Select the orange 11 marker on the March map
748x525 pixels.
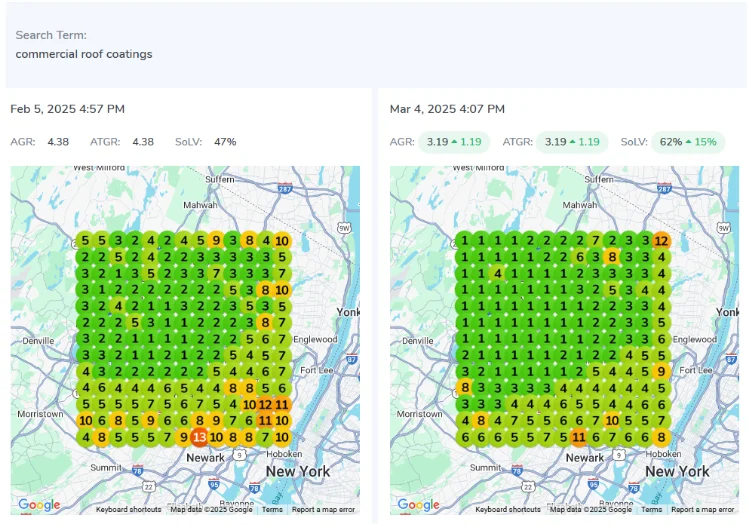pos(578,436)
